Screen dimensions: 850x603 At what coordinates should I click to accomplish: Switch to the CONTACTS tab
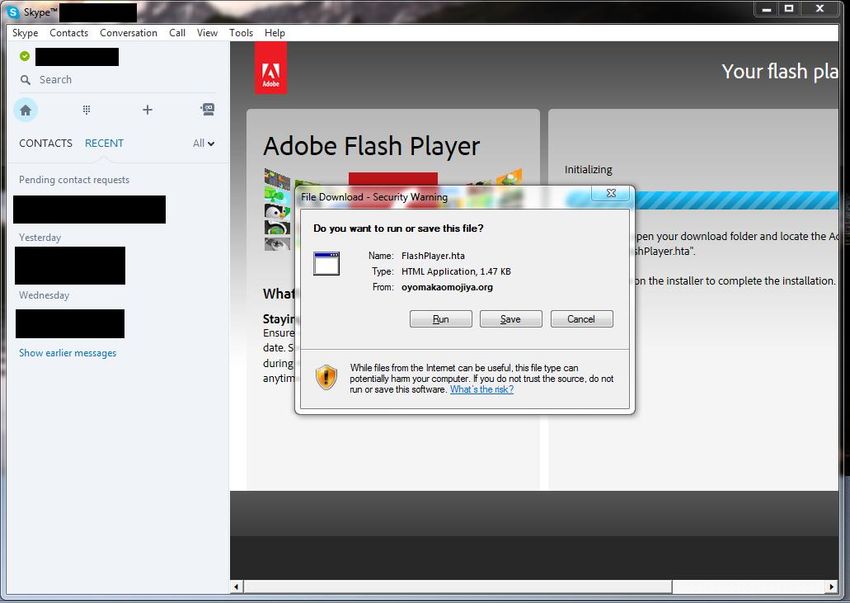tap(46, 143)
